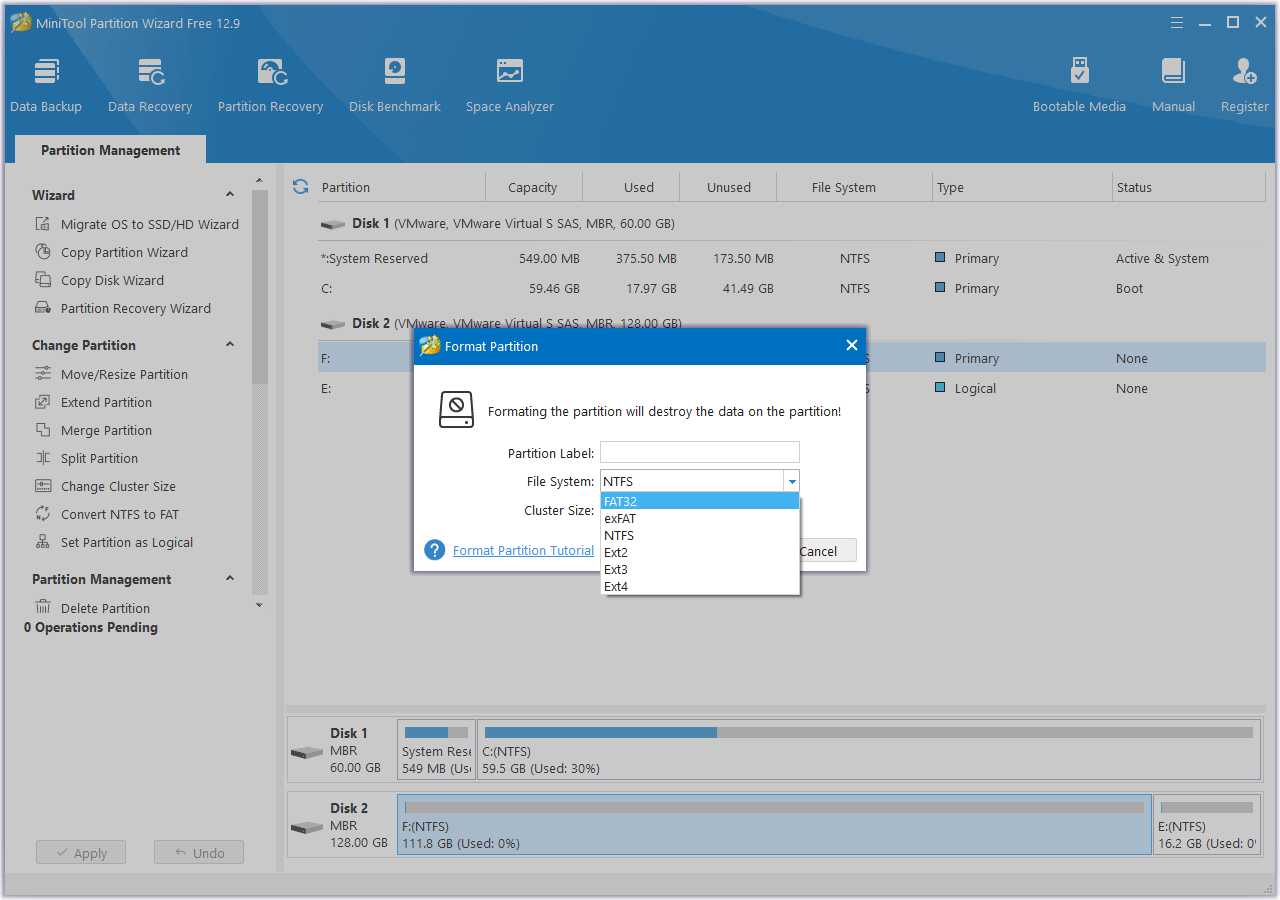Click the Disk 2 drive icon in the disk map

[x=306, y=828]
